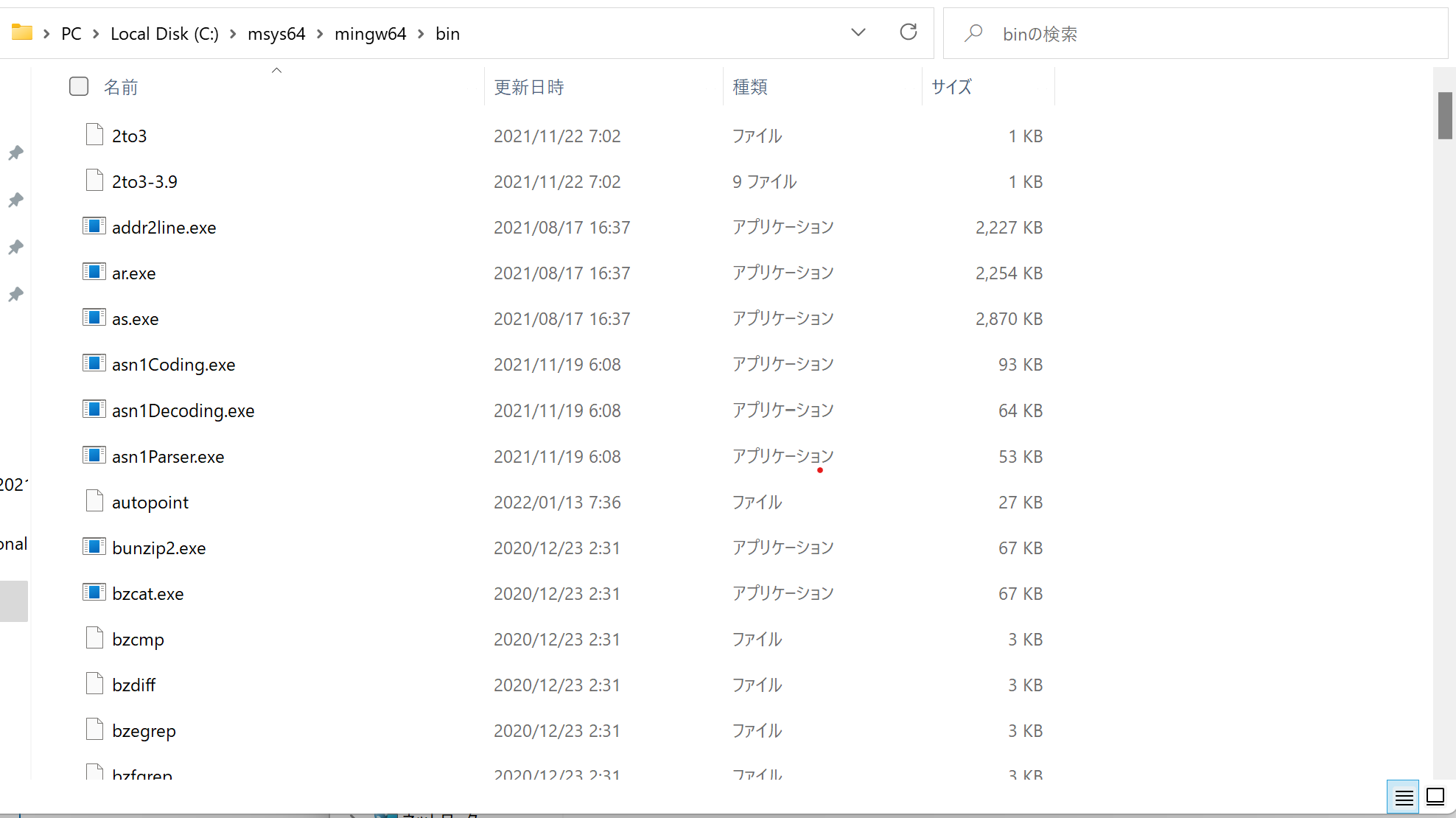Switch to large icons view layout
This screenshot has height=818, width=1456.
pyautogui.click(x=1435, y=797)
